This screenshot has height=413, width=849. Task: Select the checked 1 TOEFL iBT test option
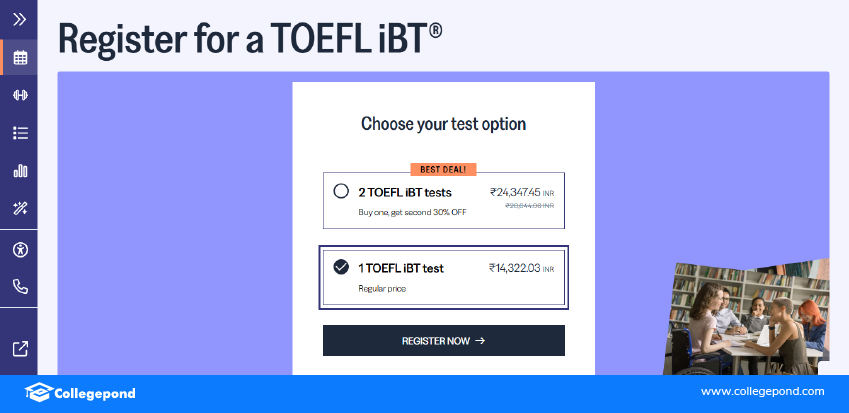click(x=341, y=267)
